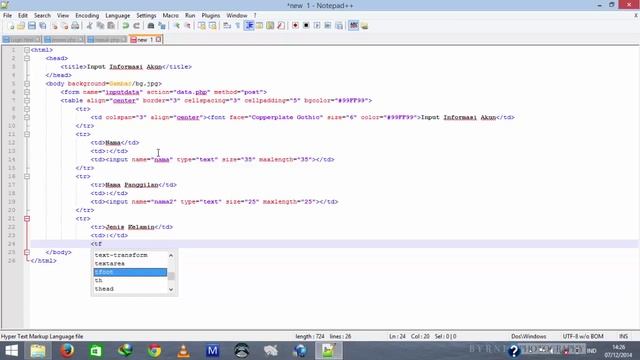
Task: Click the Stop recording square icon
Action: [306, 26]
